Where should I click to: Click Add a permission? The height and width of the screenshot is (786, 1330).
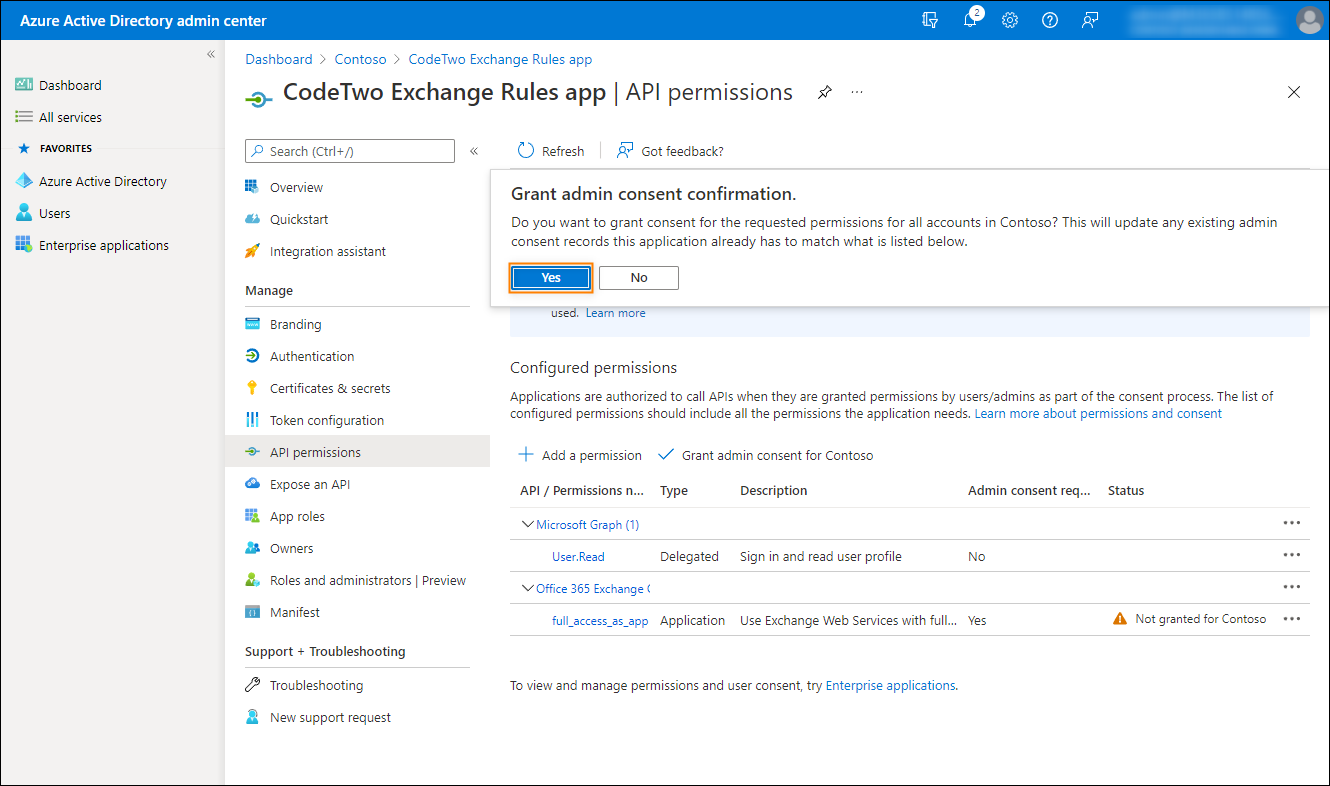[580, 455]
